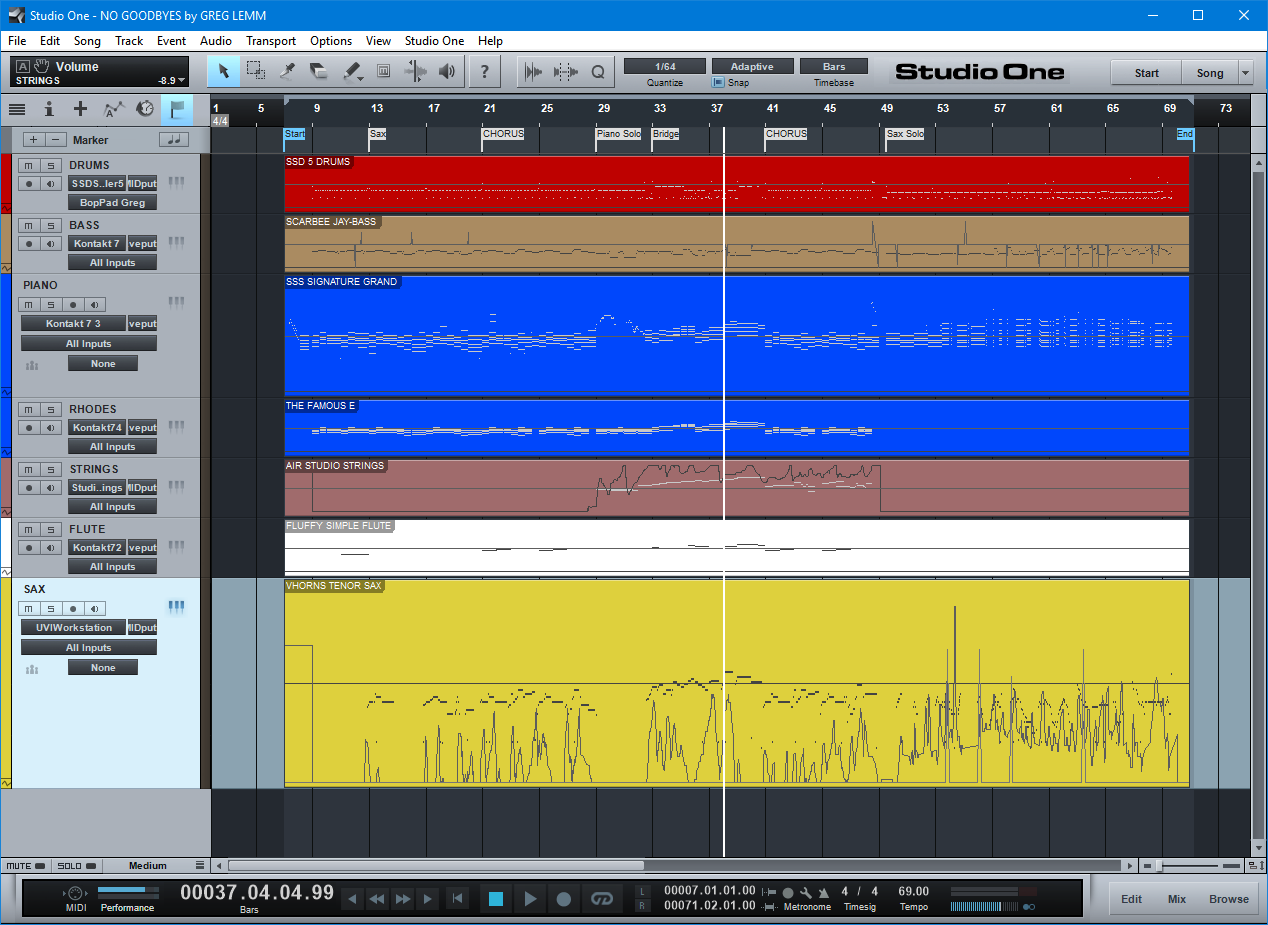Select the Bend tool
Image resolution: width=1268 pixels, height=925 pixels.
coord(415,71)
